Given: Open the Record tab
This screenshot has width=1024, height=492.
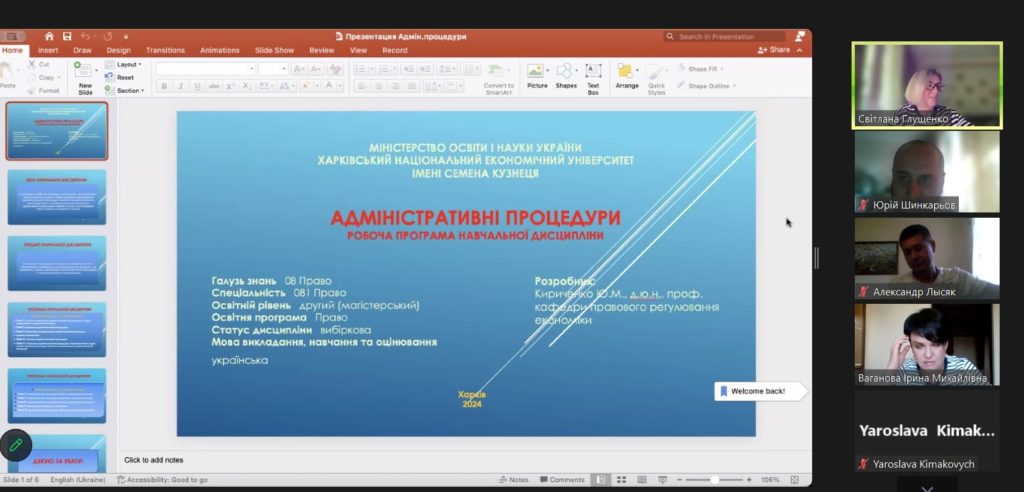Looking at the screenshot, I should (394, 50).
